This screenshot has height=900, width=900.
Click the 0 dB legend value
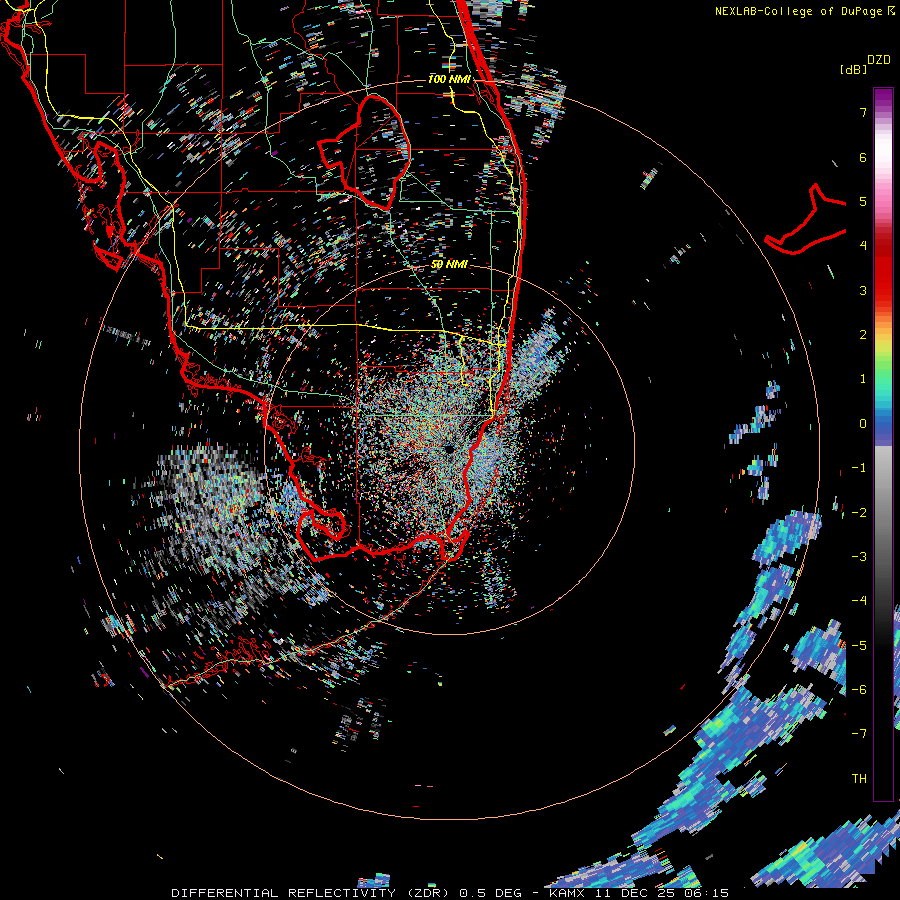863,424
